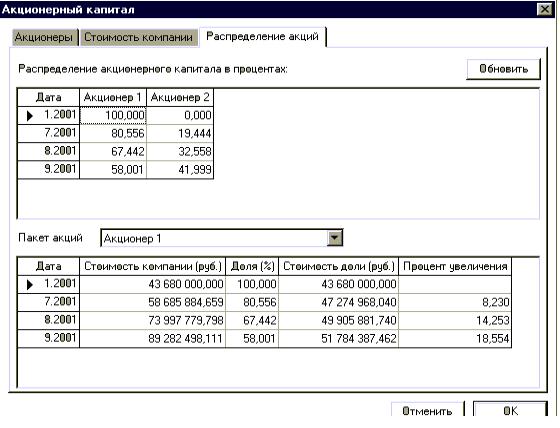Image resolution: width=560 pixels, height=428 pixels.
Task: Click percent increase 8,230
Action: click(455, 303)
